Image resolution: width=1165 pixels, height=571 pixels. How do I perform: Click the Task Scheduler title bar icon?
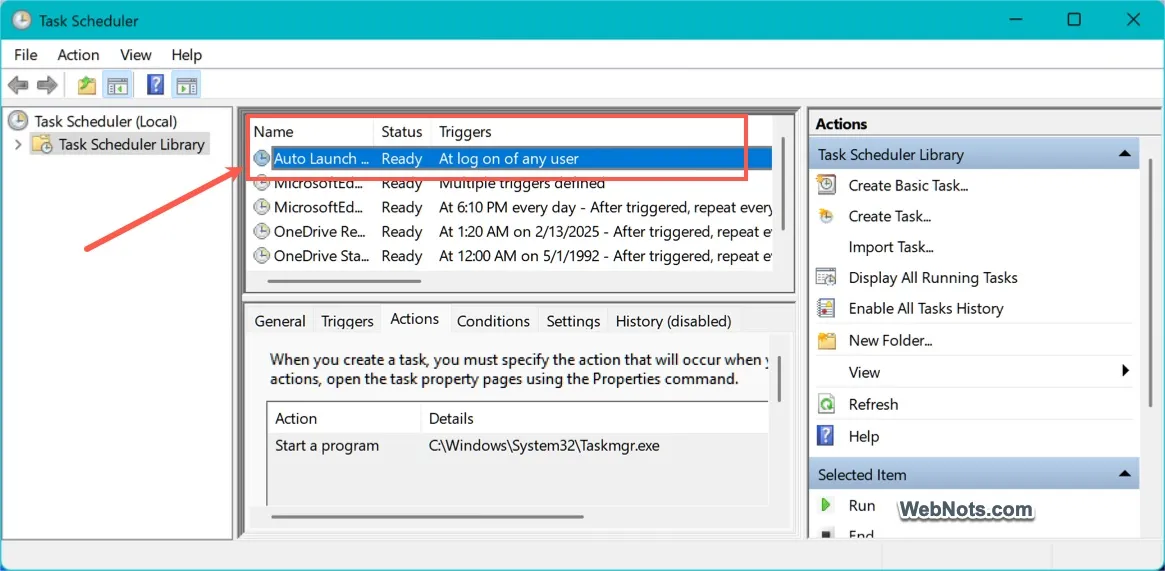pos(22,20)
